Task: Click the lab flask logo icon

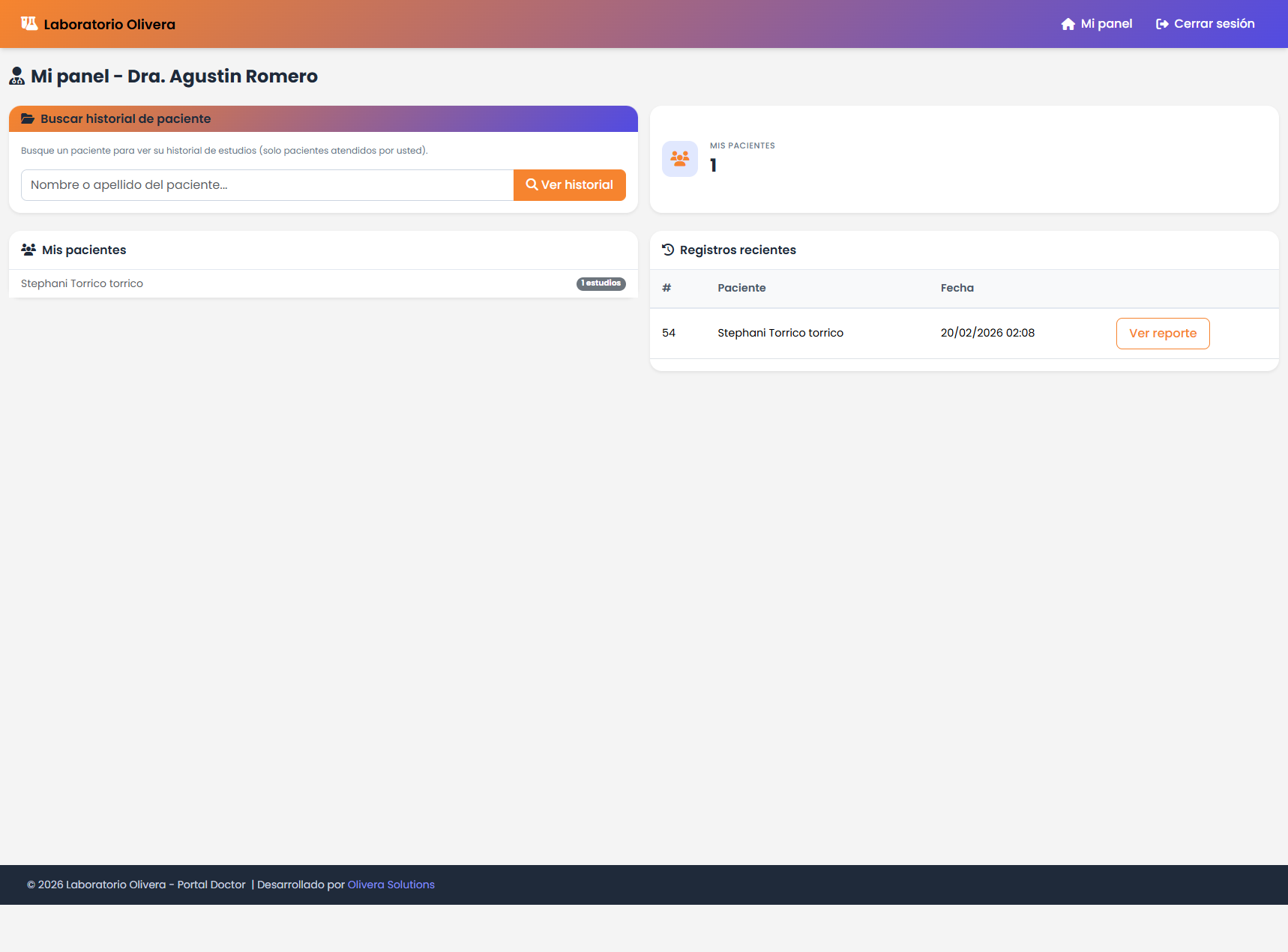Action: 29,24
